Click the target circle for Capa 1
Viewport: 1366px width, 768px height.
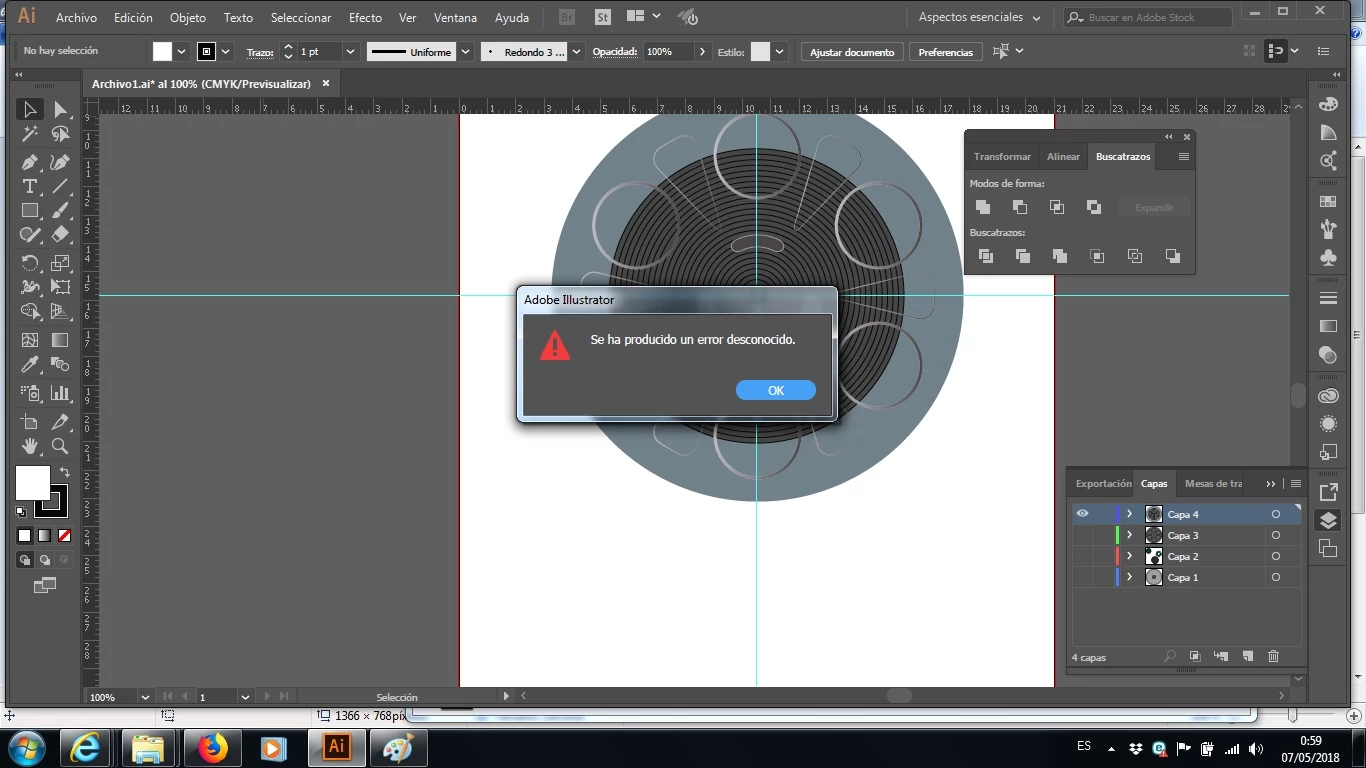click(1276, 577)
